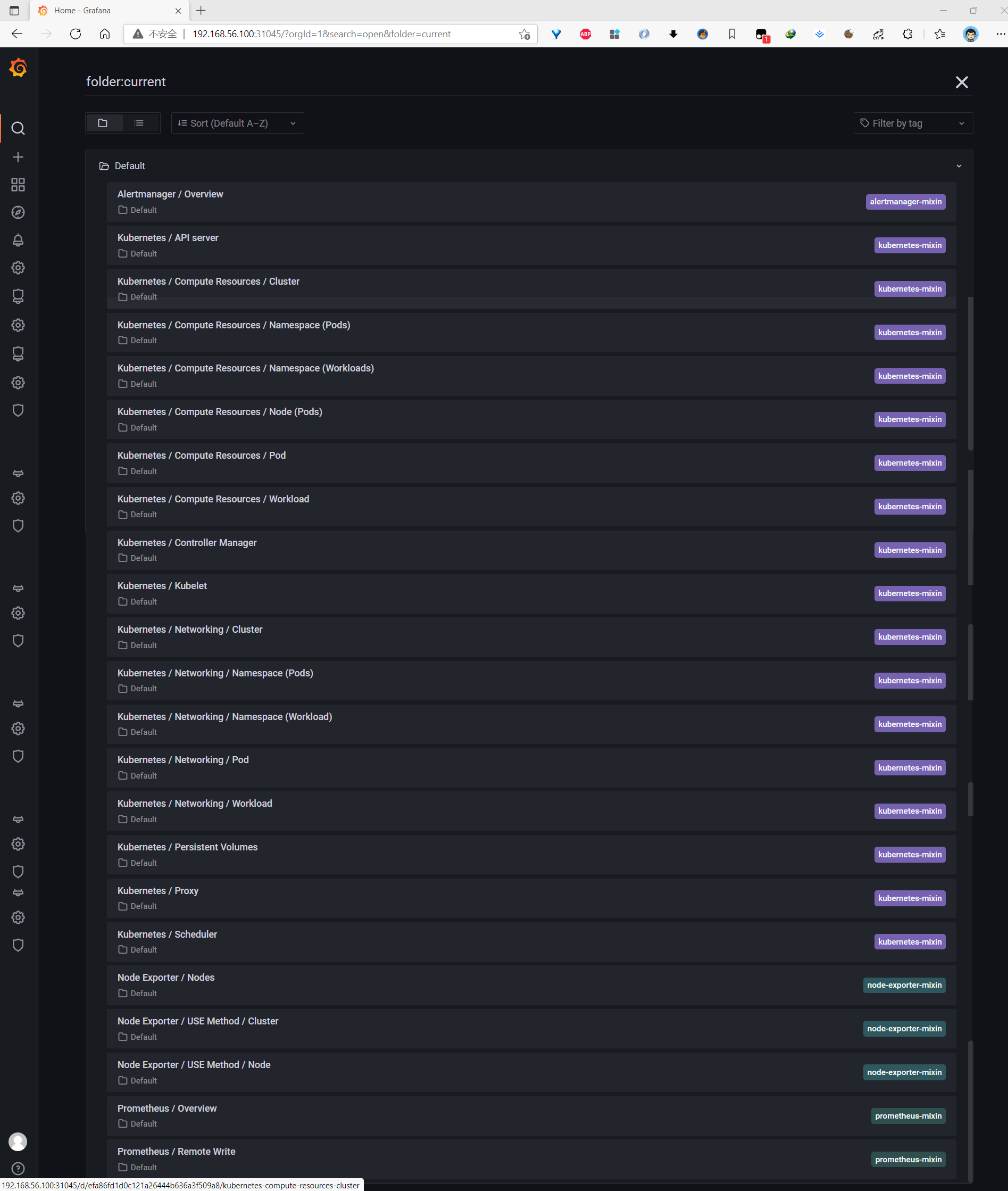Viewport: 1008px width, 1191px height.
Task: Open Kubernetes / Persistent Volumes dashboard
Action: point(531,854)
